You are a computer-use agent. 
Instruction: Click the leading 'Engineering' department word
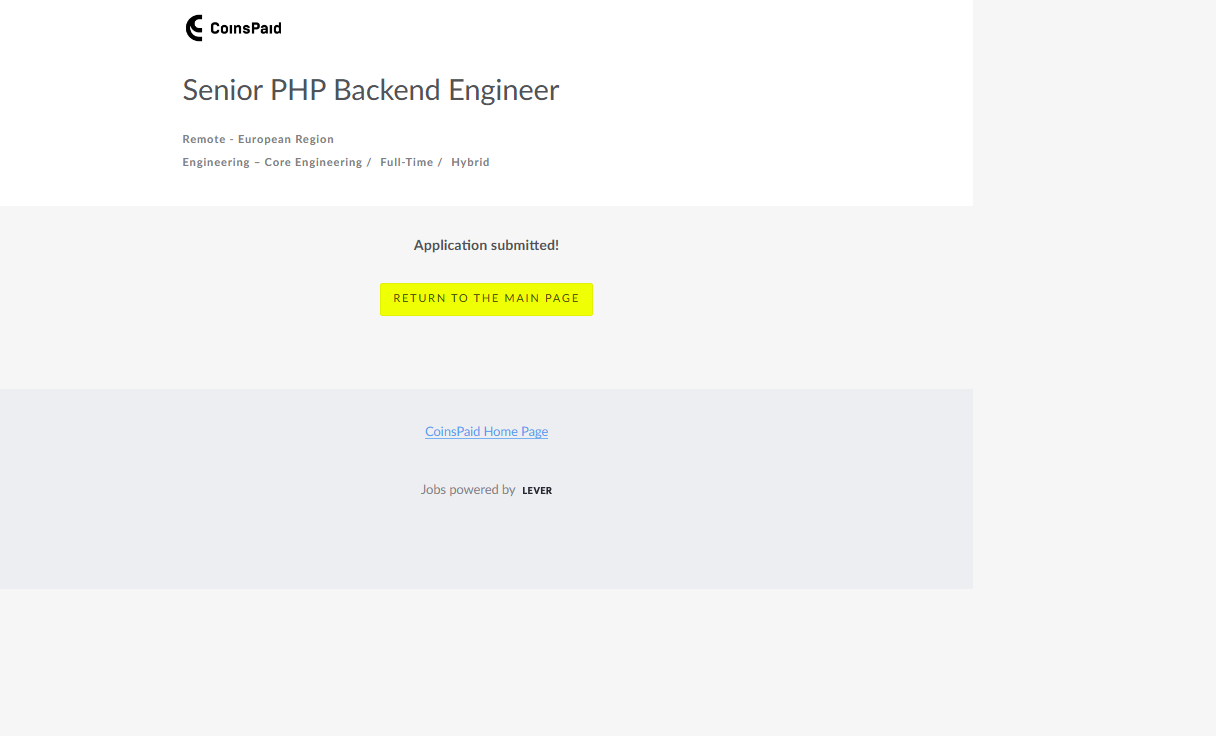(216, 162)
